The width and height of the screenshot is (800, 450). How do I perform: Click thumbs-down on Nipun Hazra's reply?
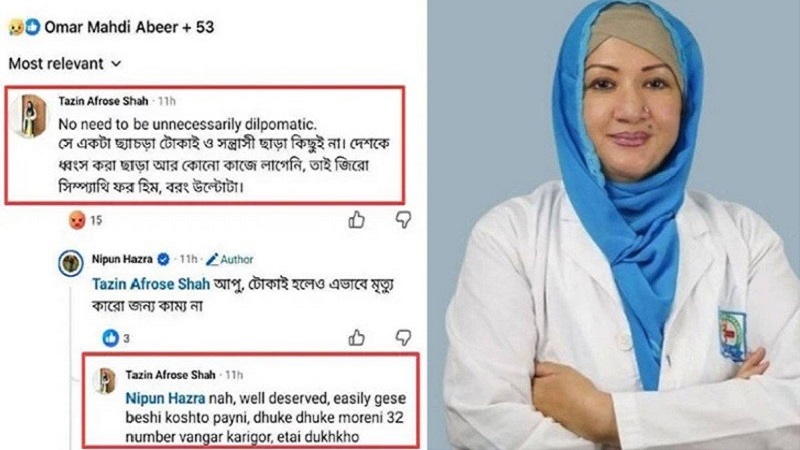coord(404,337)
